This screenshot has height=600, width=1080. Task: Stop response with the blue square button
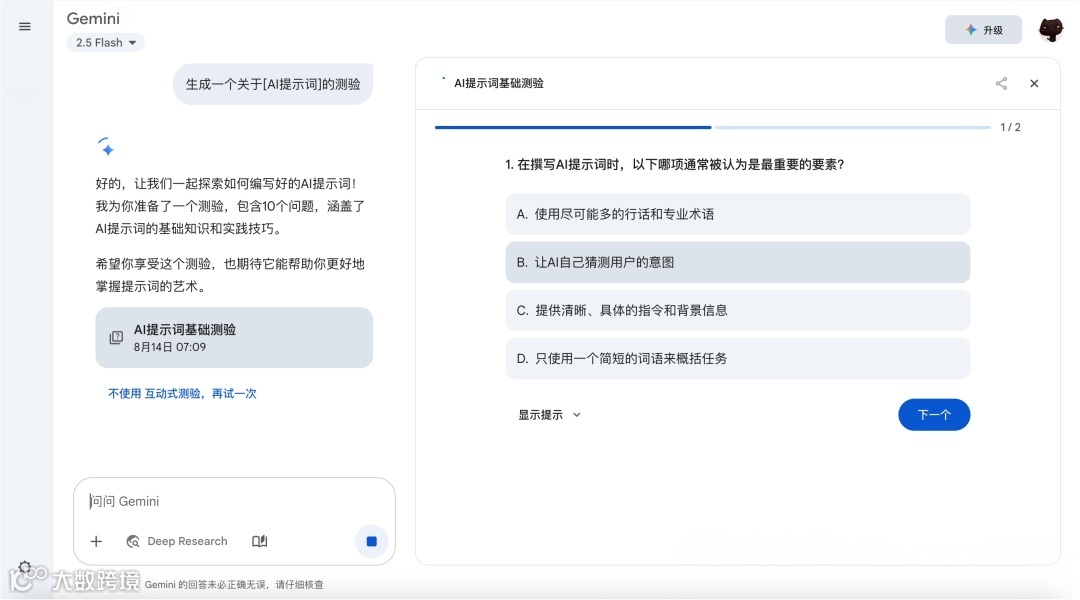pyautogui.click(x=371, y=541)
